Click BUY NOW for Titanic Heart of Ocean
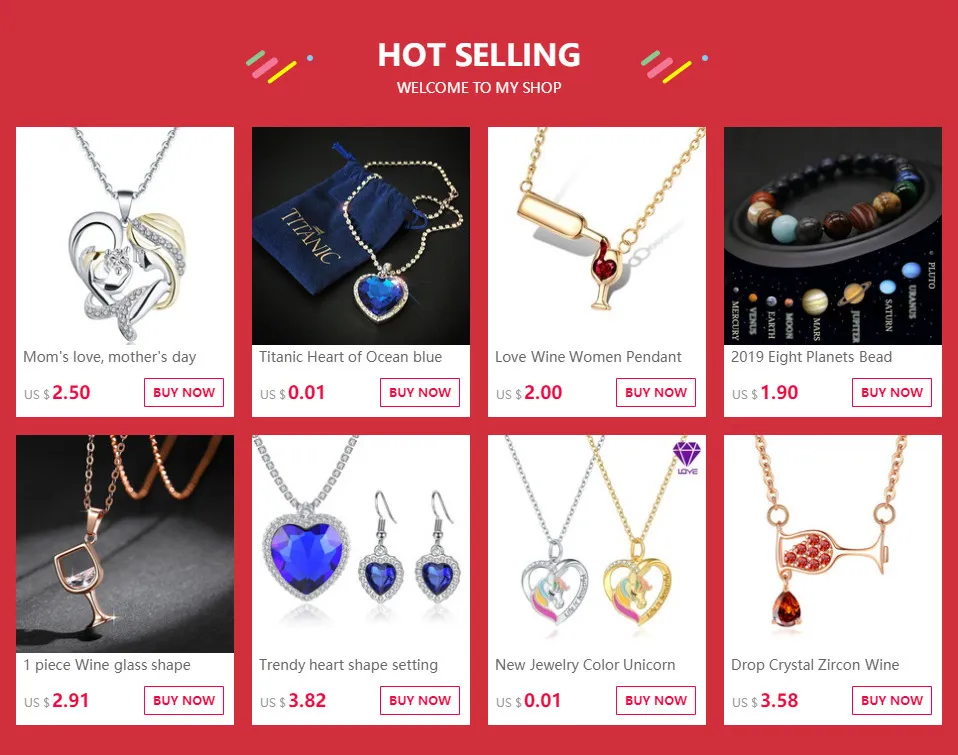The height and width of the screenshot is (755, 958). click(x=420, y=392)
